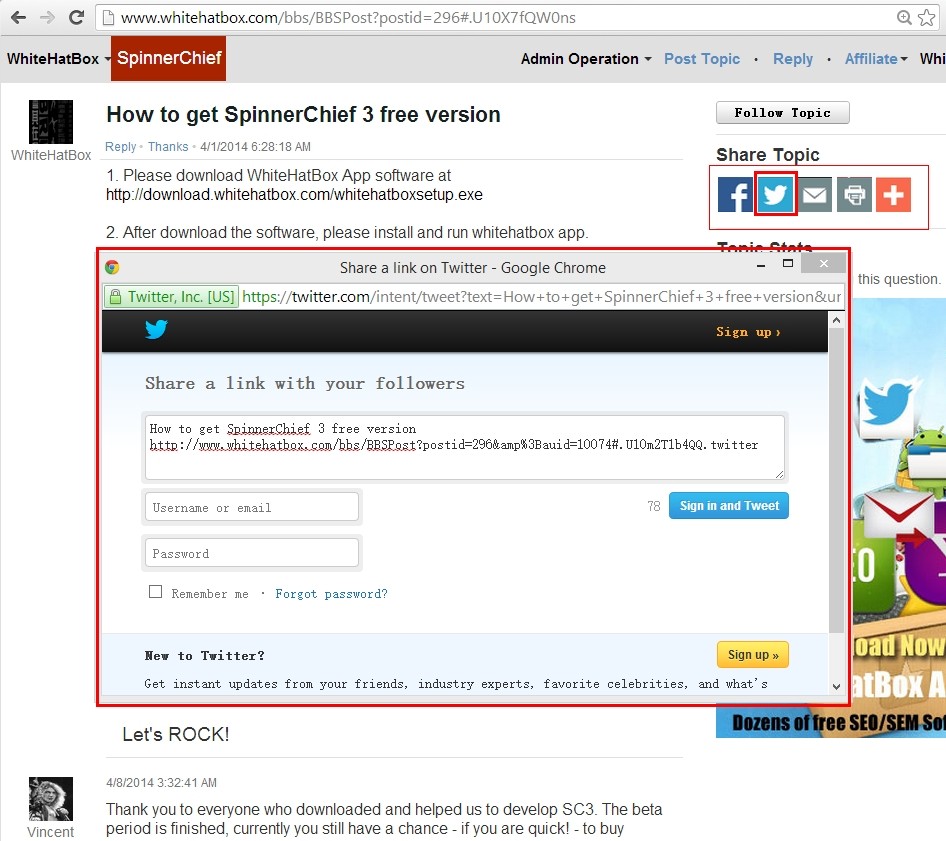
Task: Click the printer icon to print topic
Action: click(854, 194)
